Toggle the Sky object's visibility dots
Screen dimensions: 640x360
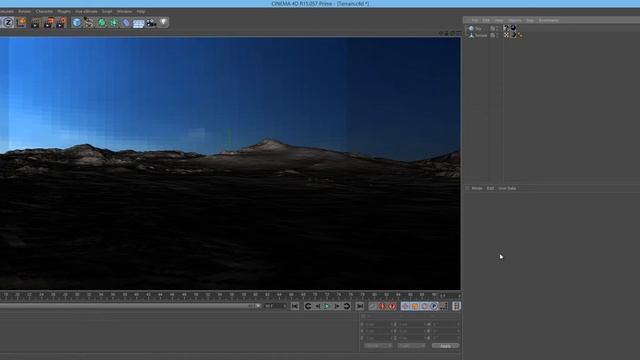tap(497, 29)
